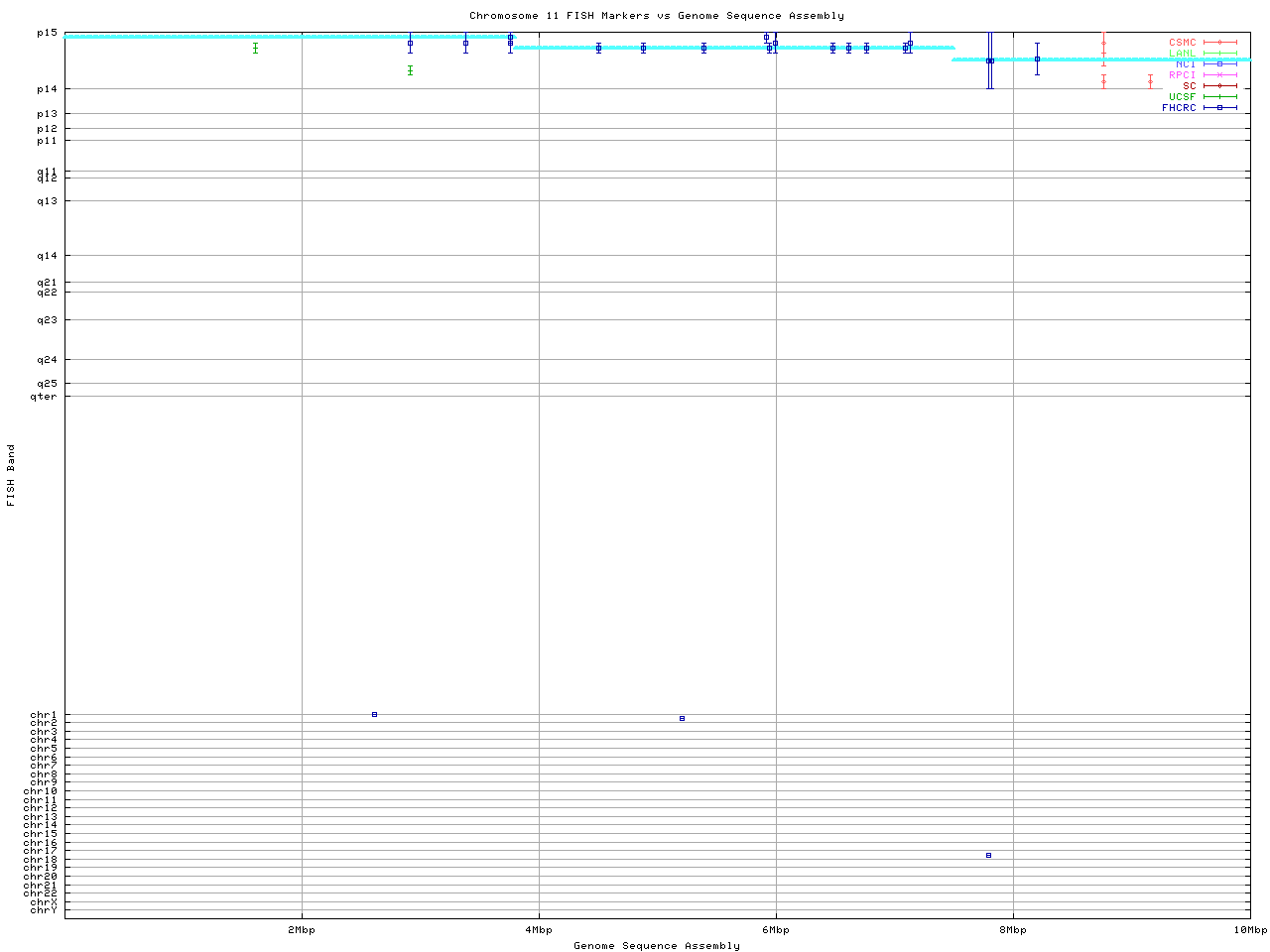Click the qter band label
The width and height of the screenshot is (1270, 952).
coord(44,397)
